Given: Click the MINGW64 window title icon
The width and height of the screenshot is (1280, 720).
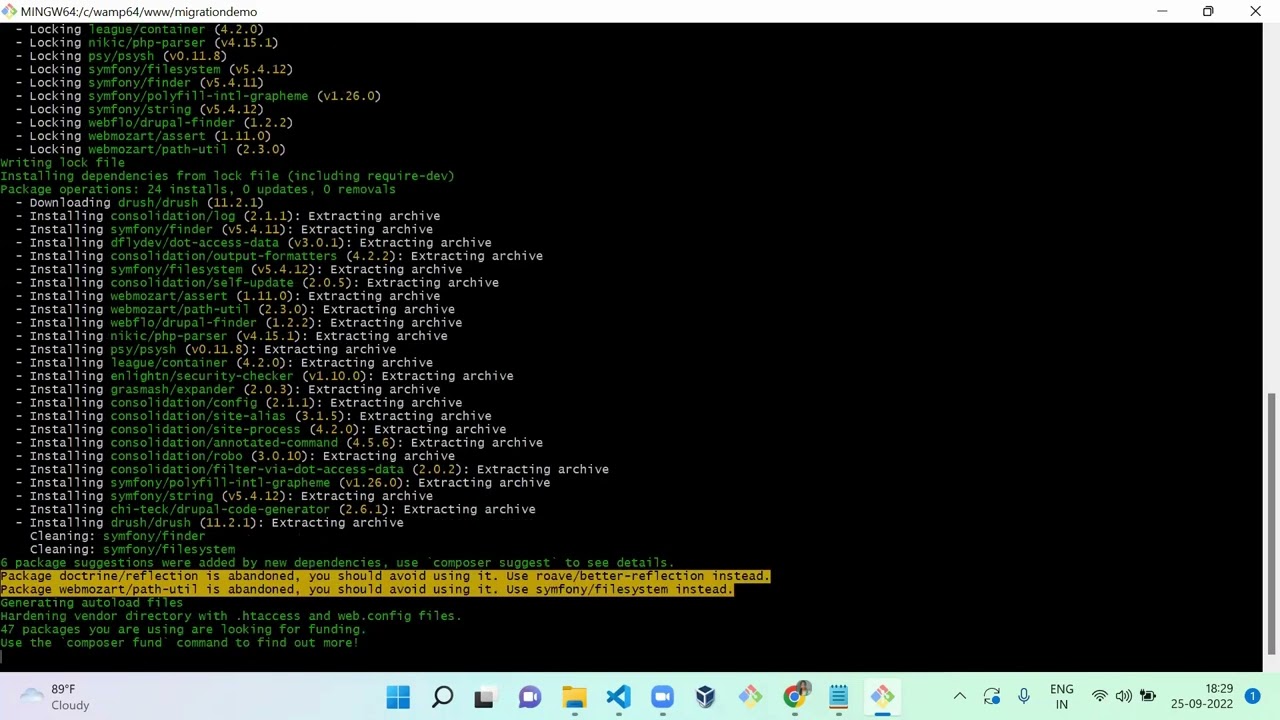Looking at the screenshot, I should (10, 11).
